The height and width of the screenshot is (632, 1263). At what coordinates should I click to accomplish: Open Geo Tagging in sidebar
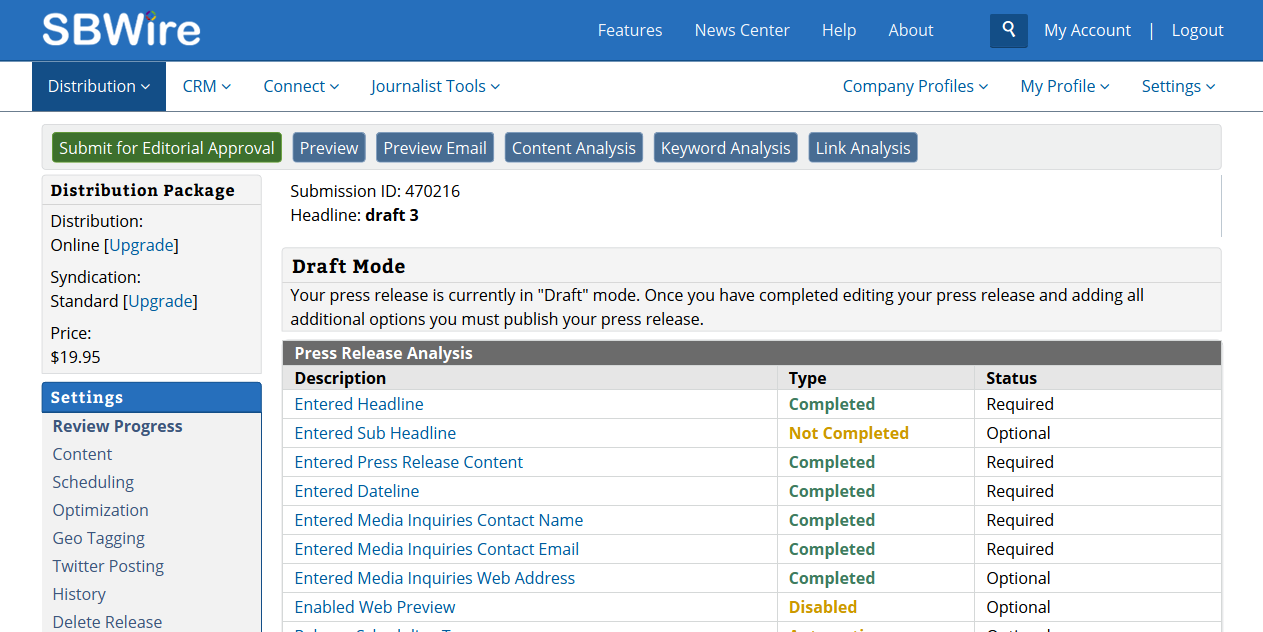coord(99,538)
